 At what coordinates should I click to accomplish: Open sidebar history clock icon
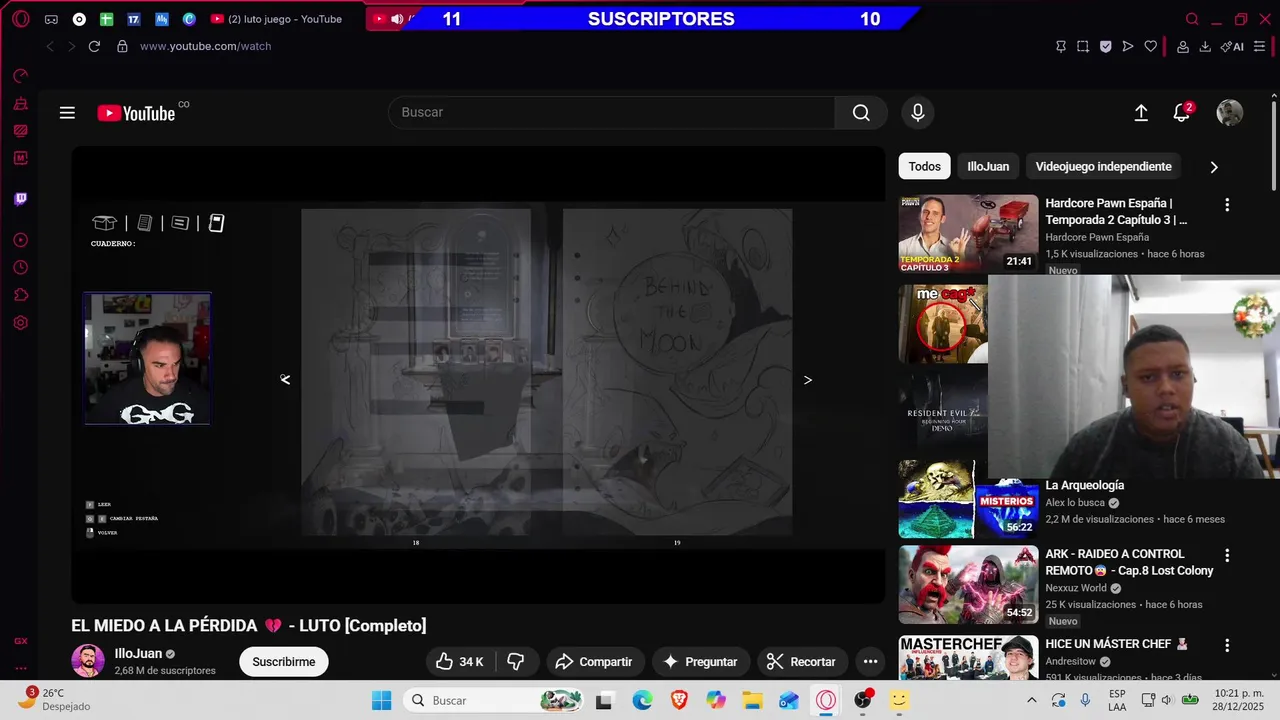[x=20, y=267]
